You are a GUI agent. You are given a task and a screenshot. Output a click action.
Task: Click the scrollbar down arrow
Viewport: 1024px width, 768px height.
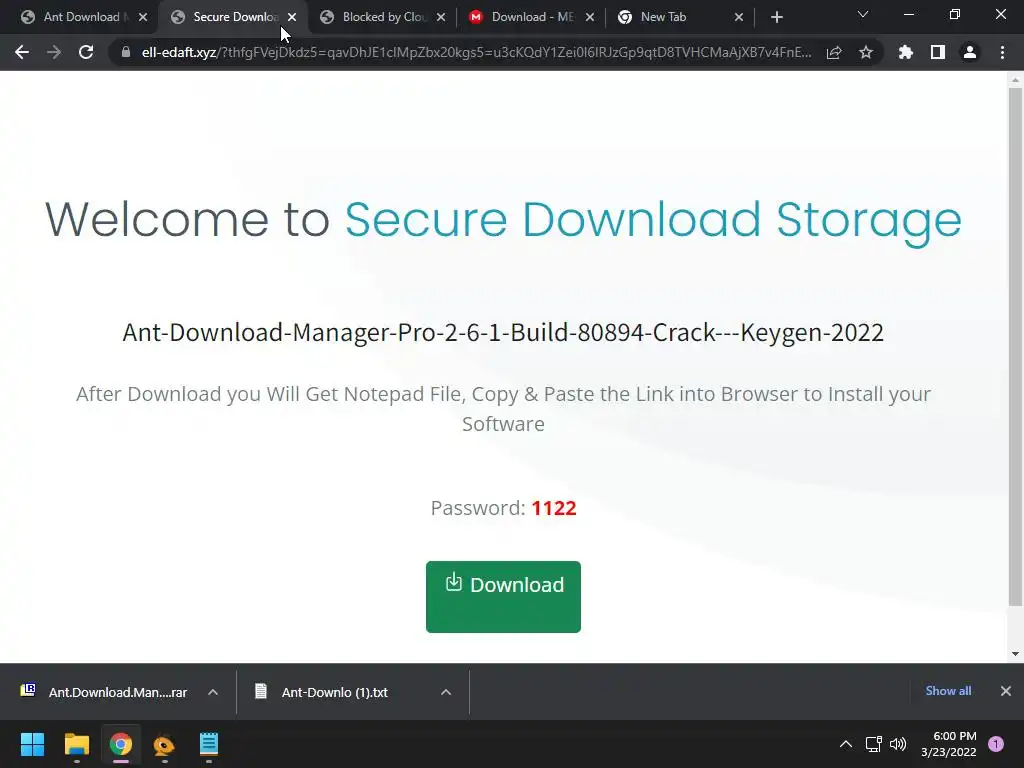click(x=1015, y=654)
